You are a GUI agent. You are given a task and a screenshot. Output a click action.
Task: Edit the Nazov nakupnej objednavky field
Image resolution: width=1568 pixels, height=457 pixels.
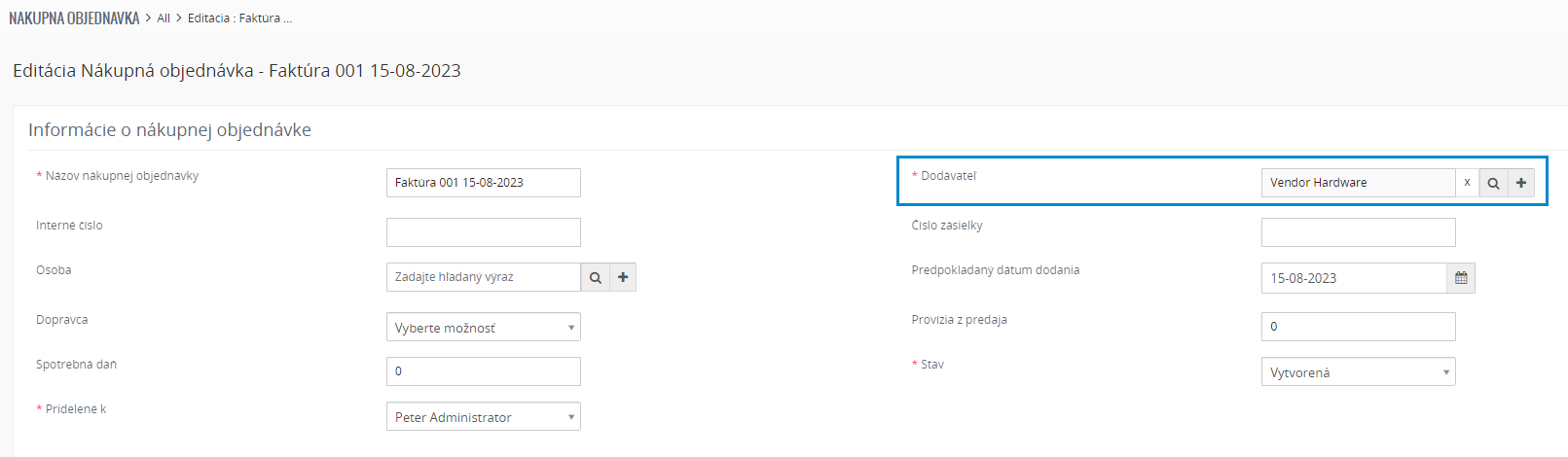484,183
